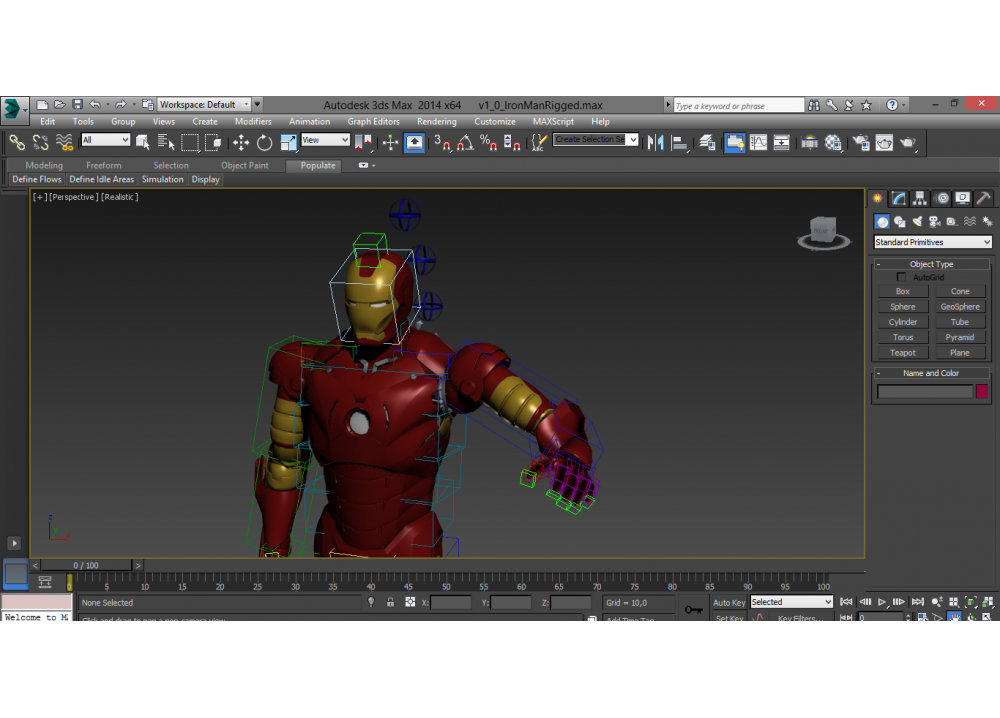
Task: Toggle Auto Key mode
Action: point(729,603)
